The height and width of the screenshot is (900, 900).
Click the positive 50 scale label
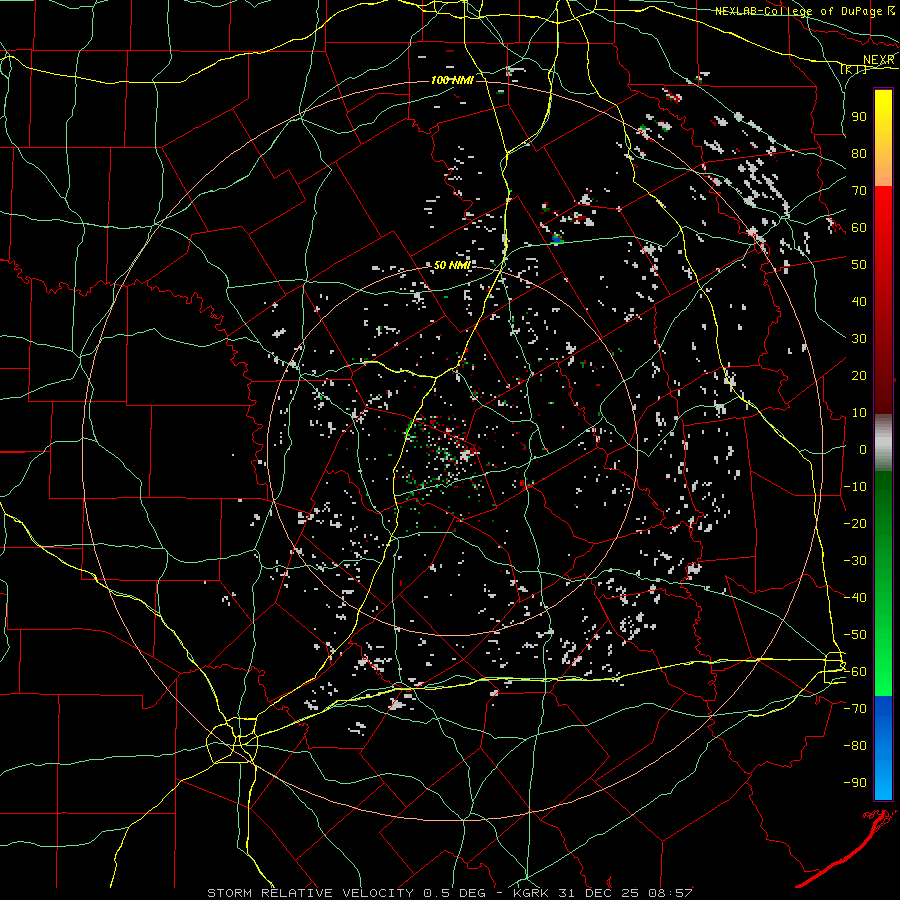tap(859, 265)
